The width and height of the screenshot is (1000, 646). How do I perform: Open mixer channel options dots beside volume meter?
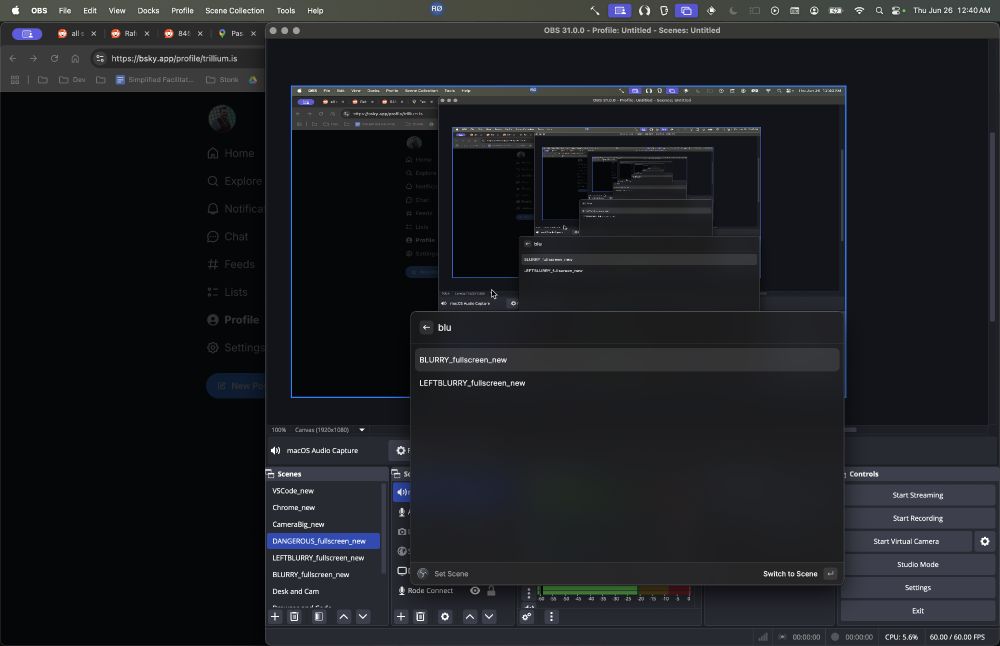pyautogui.click(x=529, y=594)
